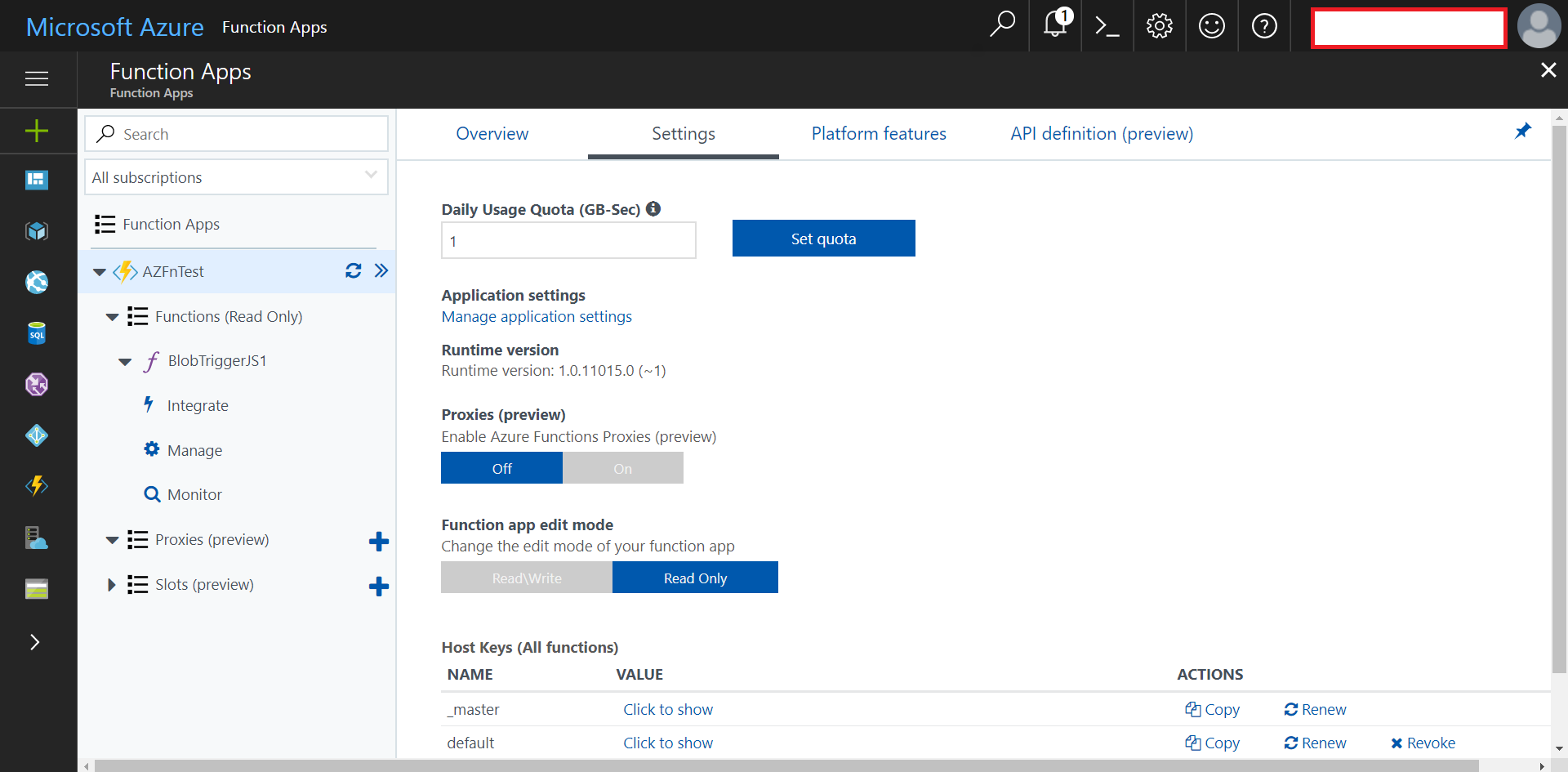Click the info icon beside Daily Usage Quota
The image size is (1568, 772).
point(653,208)
